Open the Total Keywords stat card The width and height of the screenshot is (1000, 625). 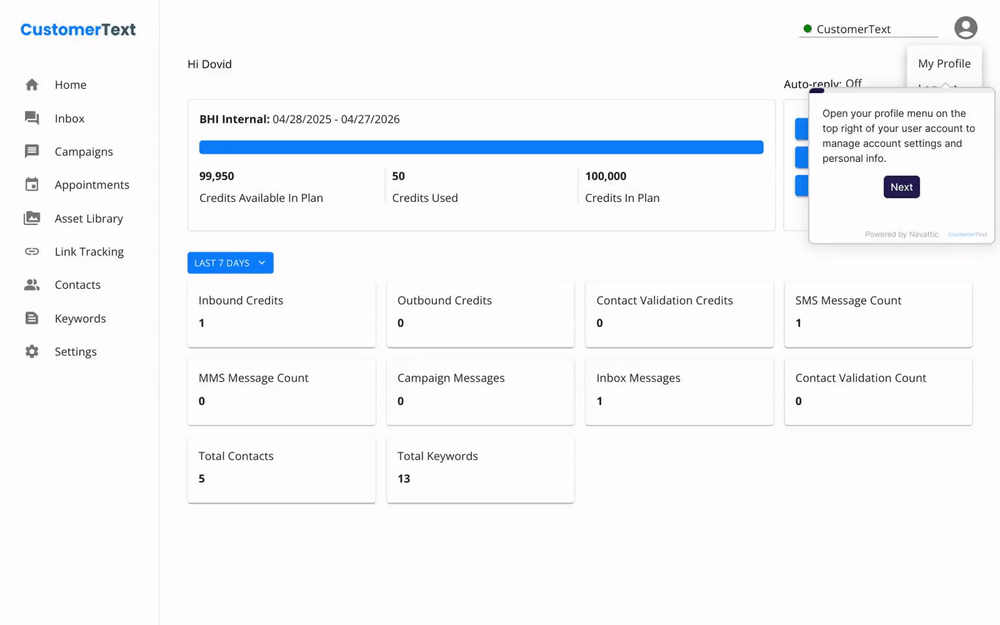click(x=480, y=468)
